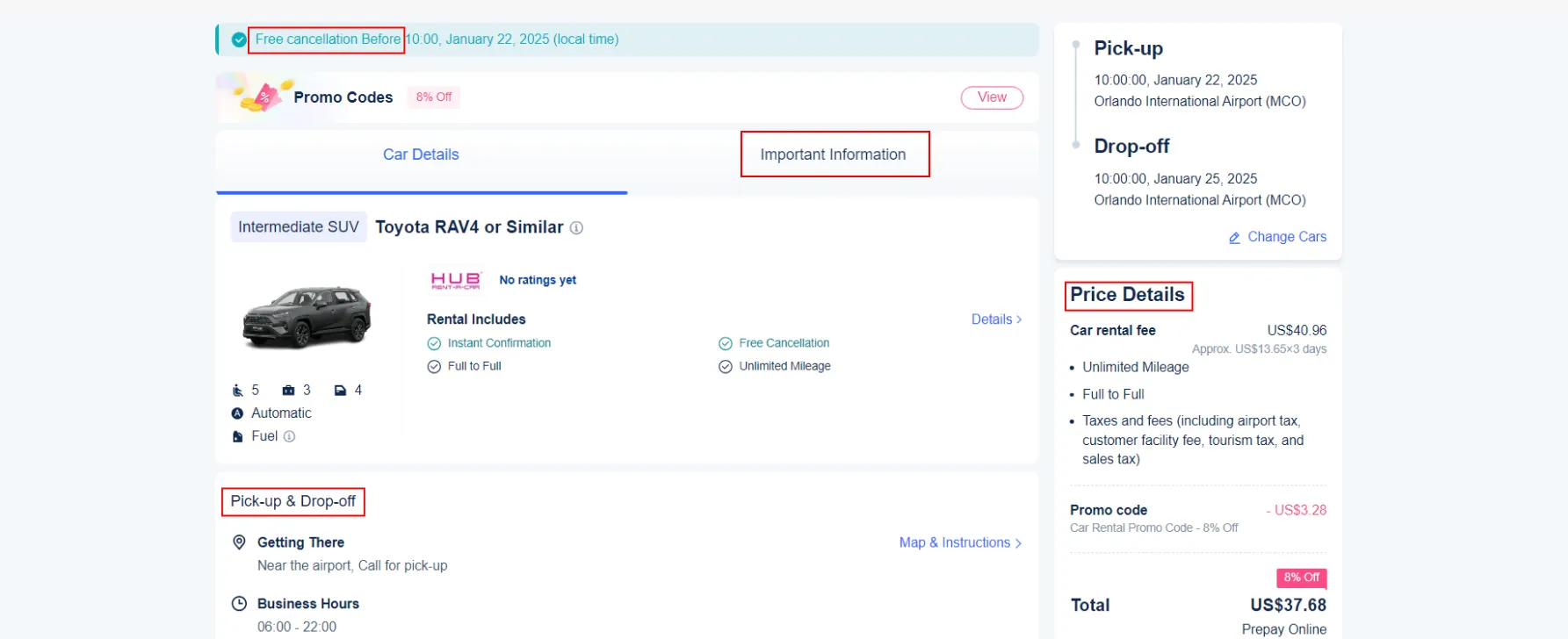Viewport: 1568px width, 639px height.
Task: Click the green free cancellation checkmark icon
Action: coord(238,39)
